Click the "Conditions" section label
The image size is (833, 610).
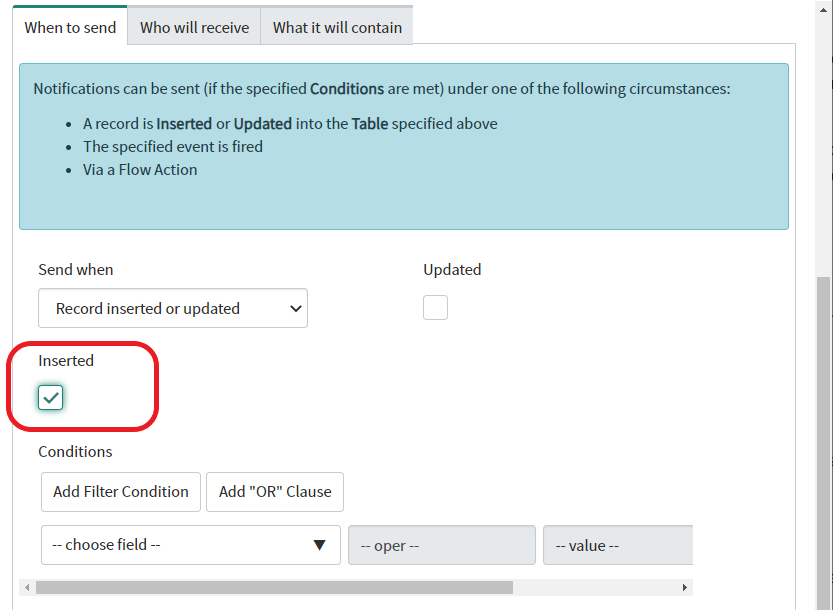[x=75, y=452]
